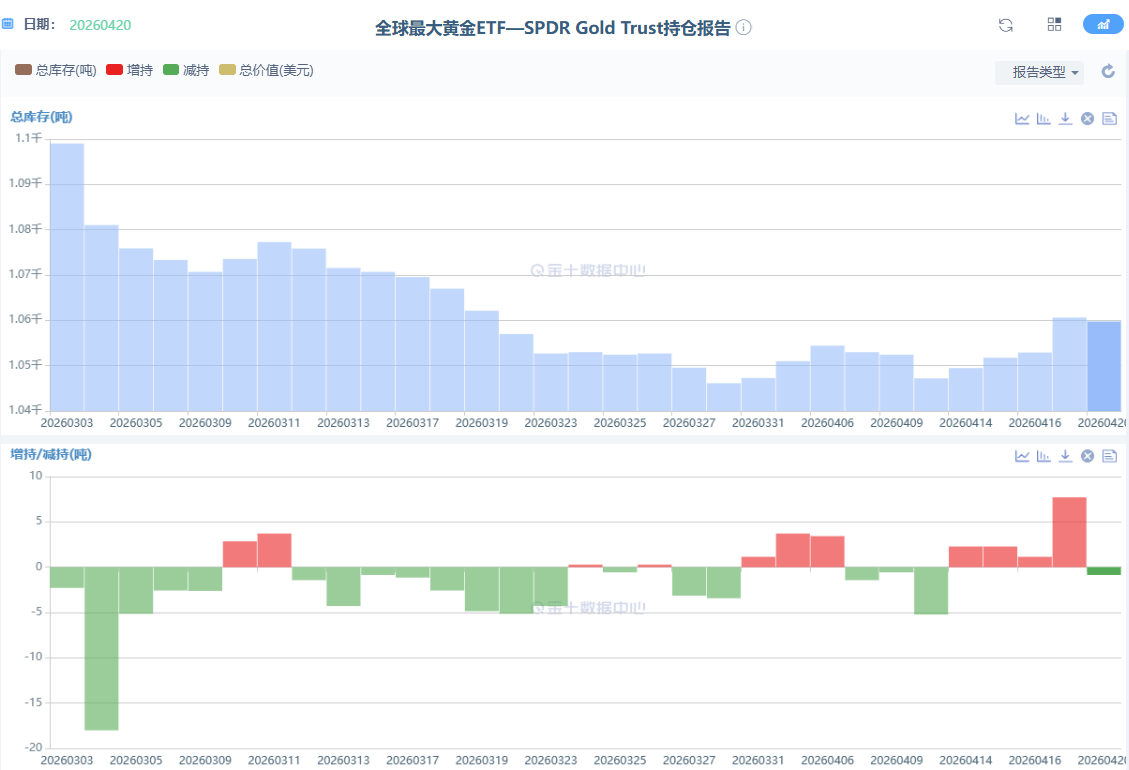Image resolution: width=1129 pixels, height=770 pixels.
Task: Toggle the 增持 legend series
Action: click(129, 70)
